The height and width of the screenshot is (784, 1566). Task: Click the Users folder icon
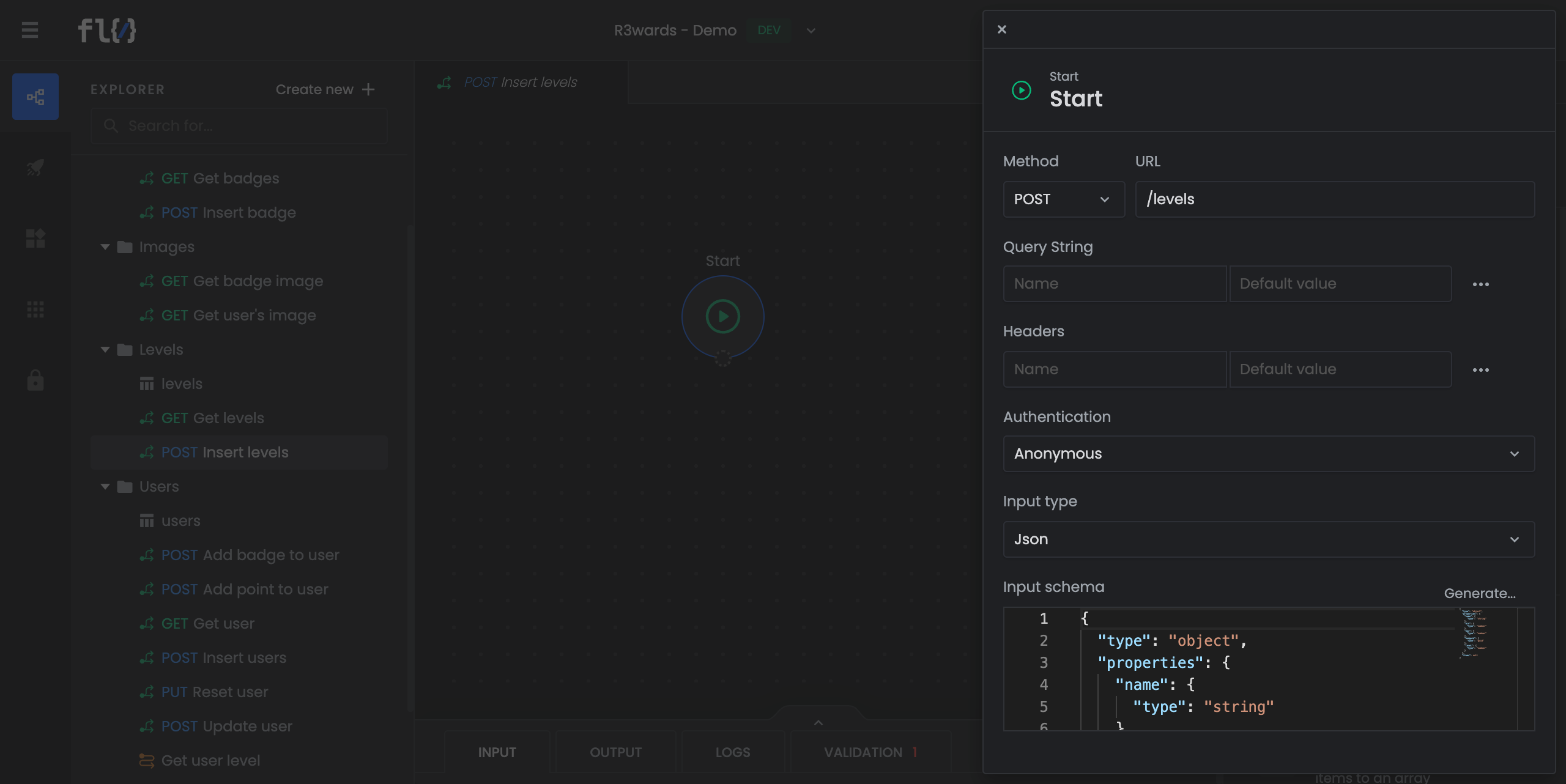pos(125,487)
